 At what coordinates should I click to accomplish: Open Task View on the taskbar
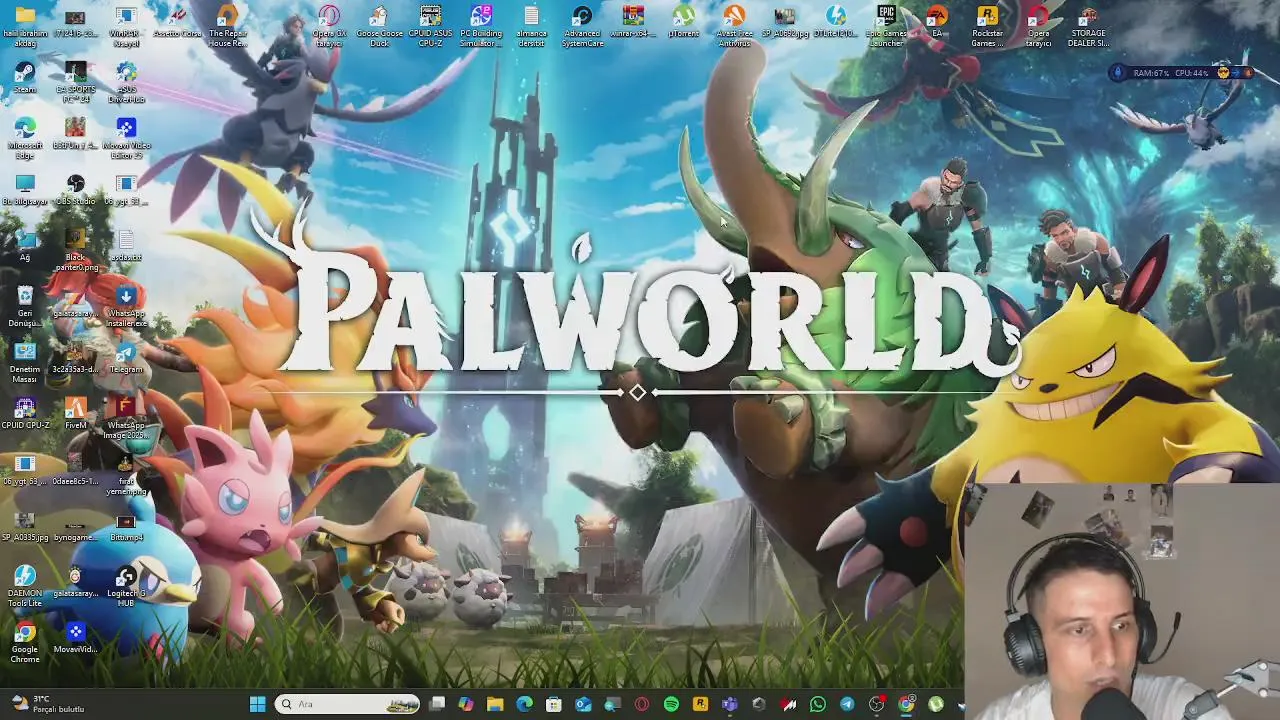click(437, 704)
